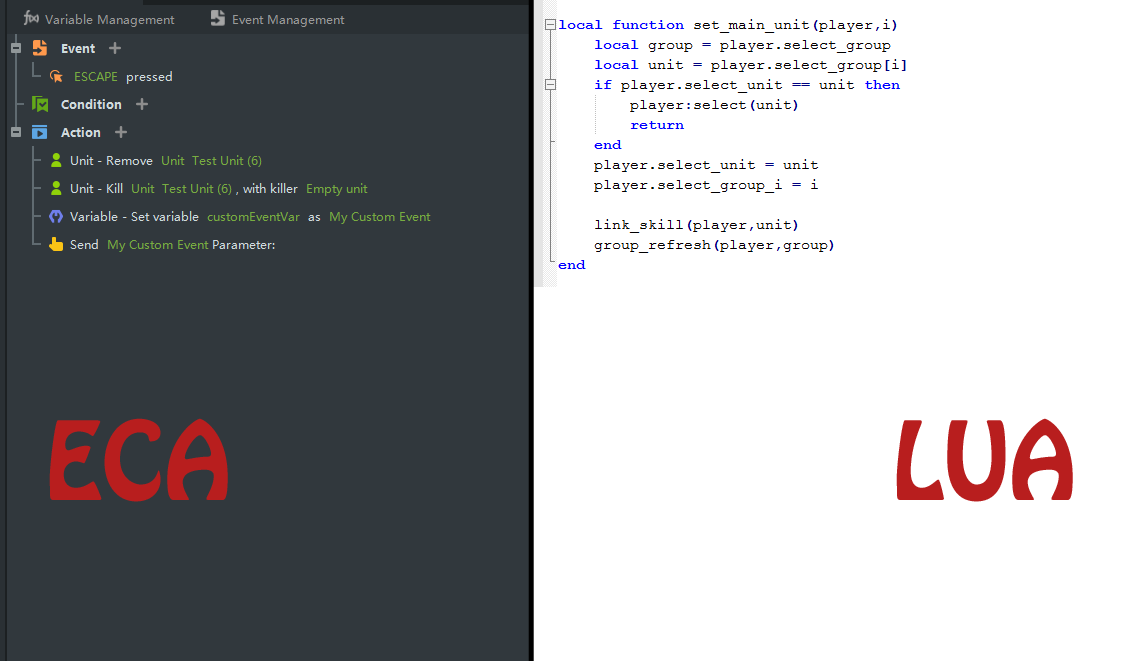This screenshot has width=1140, height=661.
Task: Click the set_main_unit function name
Action: [751, 25]
